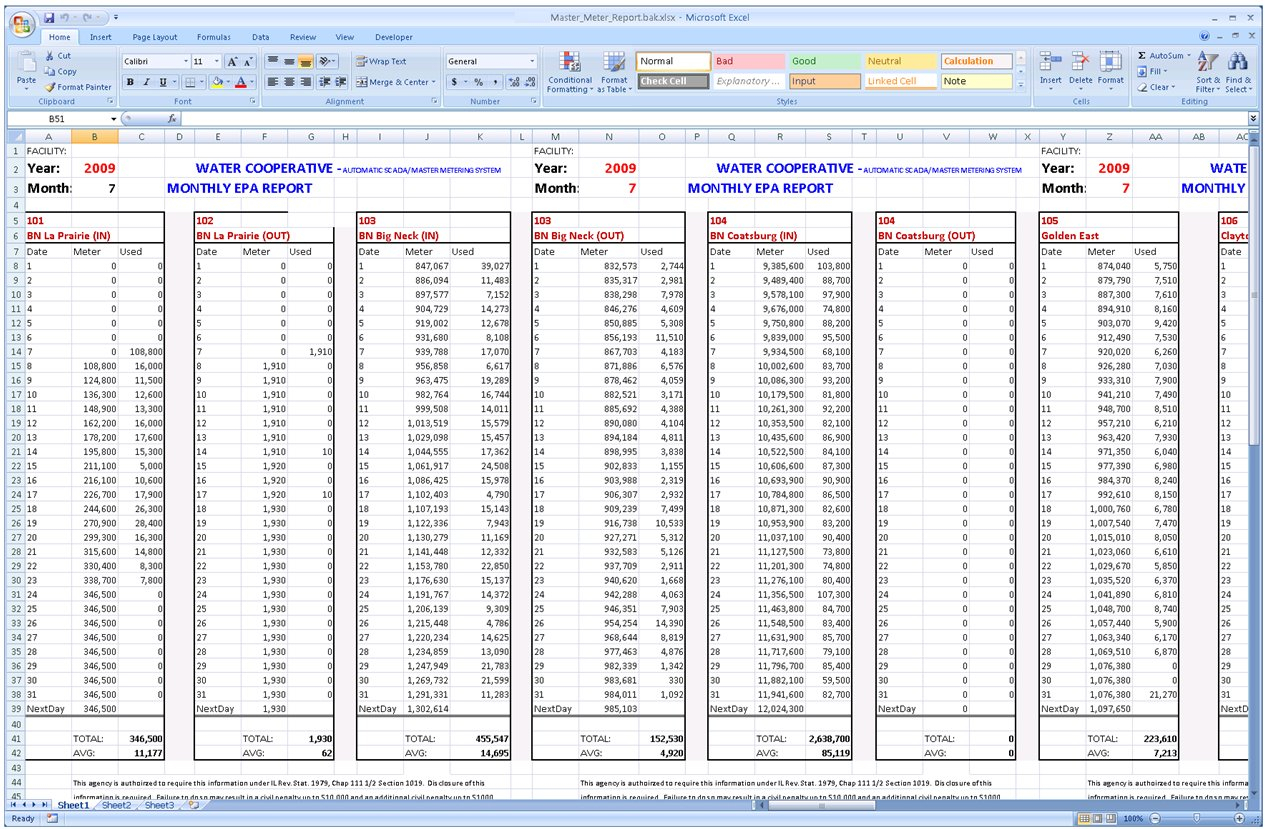
Task: Click the Find & Select binoculars
Action: 1238,63
